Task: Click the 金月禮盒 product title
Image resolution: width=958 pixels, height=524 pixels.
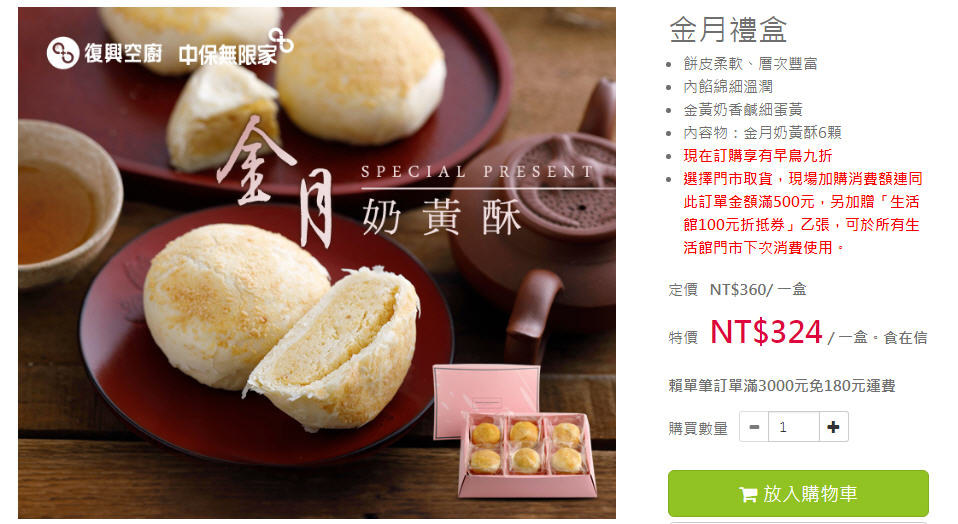Action: point(728,29)
